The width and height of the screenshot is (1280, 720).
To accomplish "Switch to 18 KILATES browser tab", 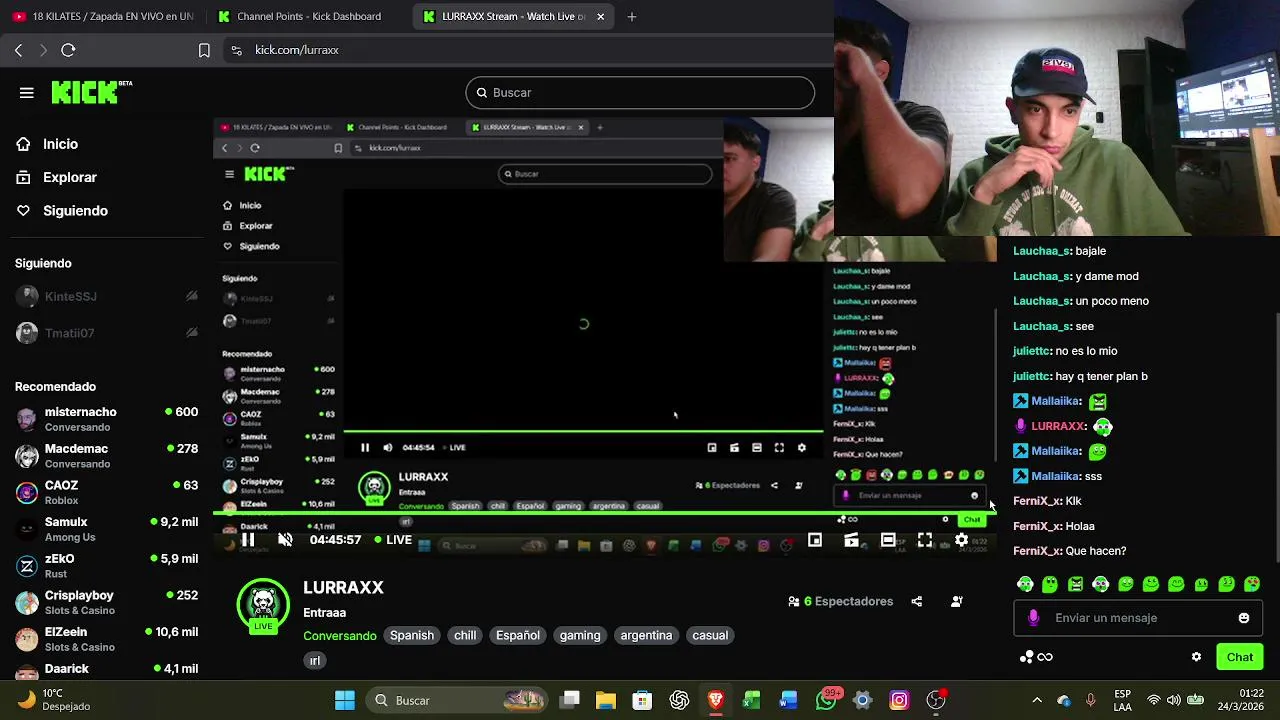I will (104, 16).
